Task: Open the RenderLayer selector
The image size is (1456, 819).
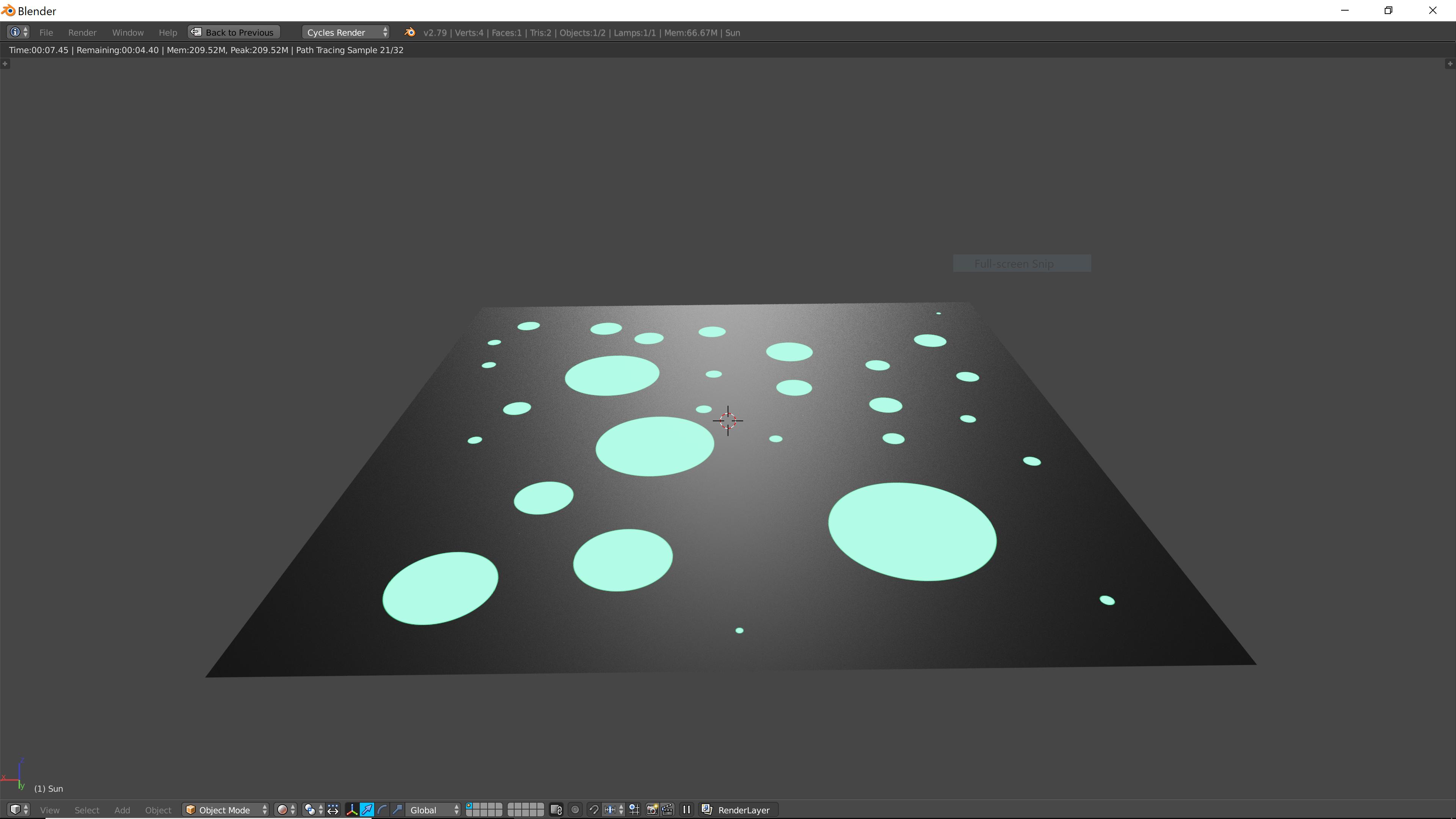Action: point(739,810)
